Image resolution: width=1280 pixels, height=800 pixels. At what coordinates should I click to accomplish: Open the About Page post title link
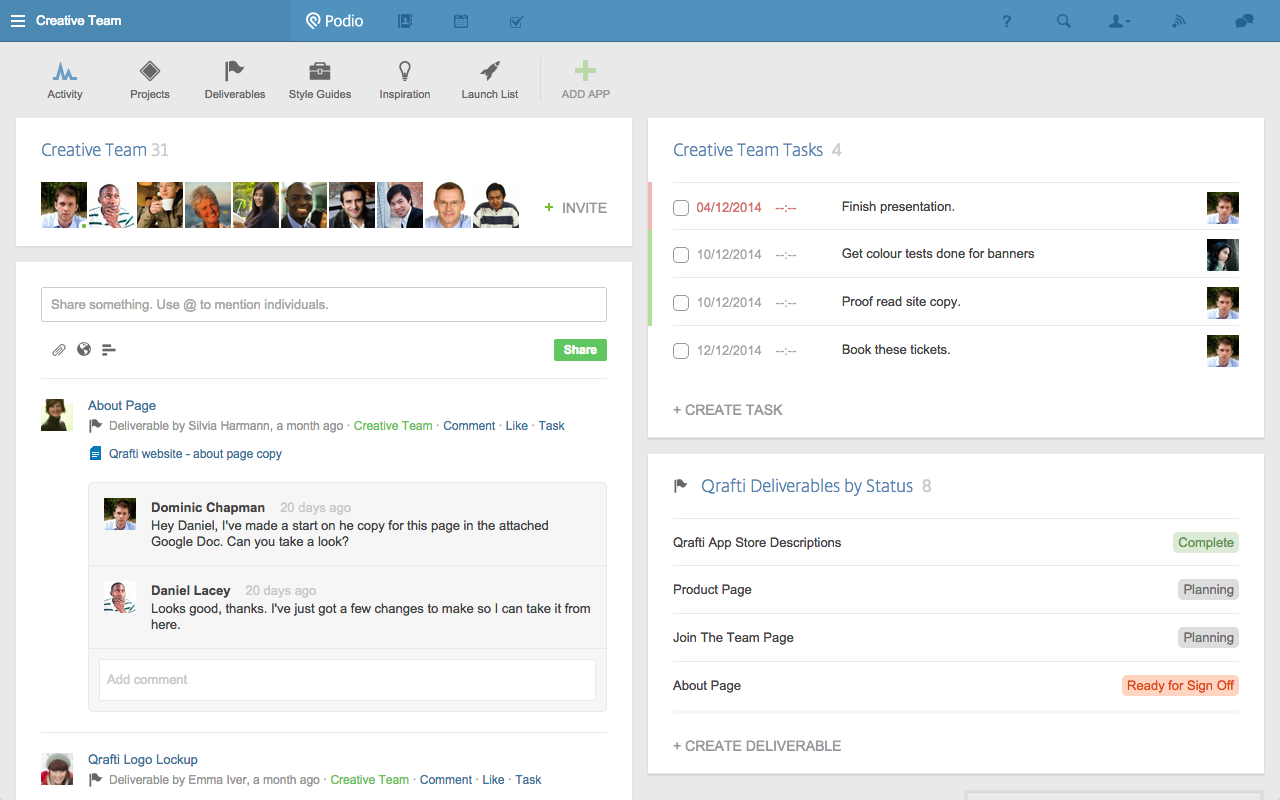[x=122, y=405]
